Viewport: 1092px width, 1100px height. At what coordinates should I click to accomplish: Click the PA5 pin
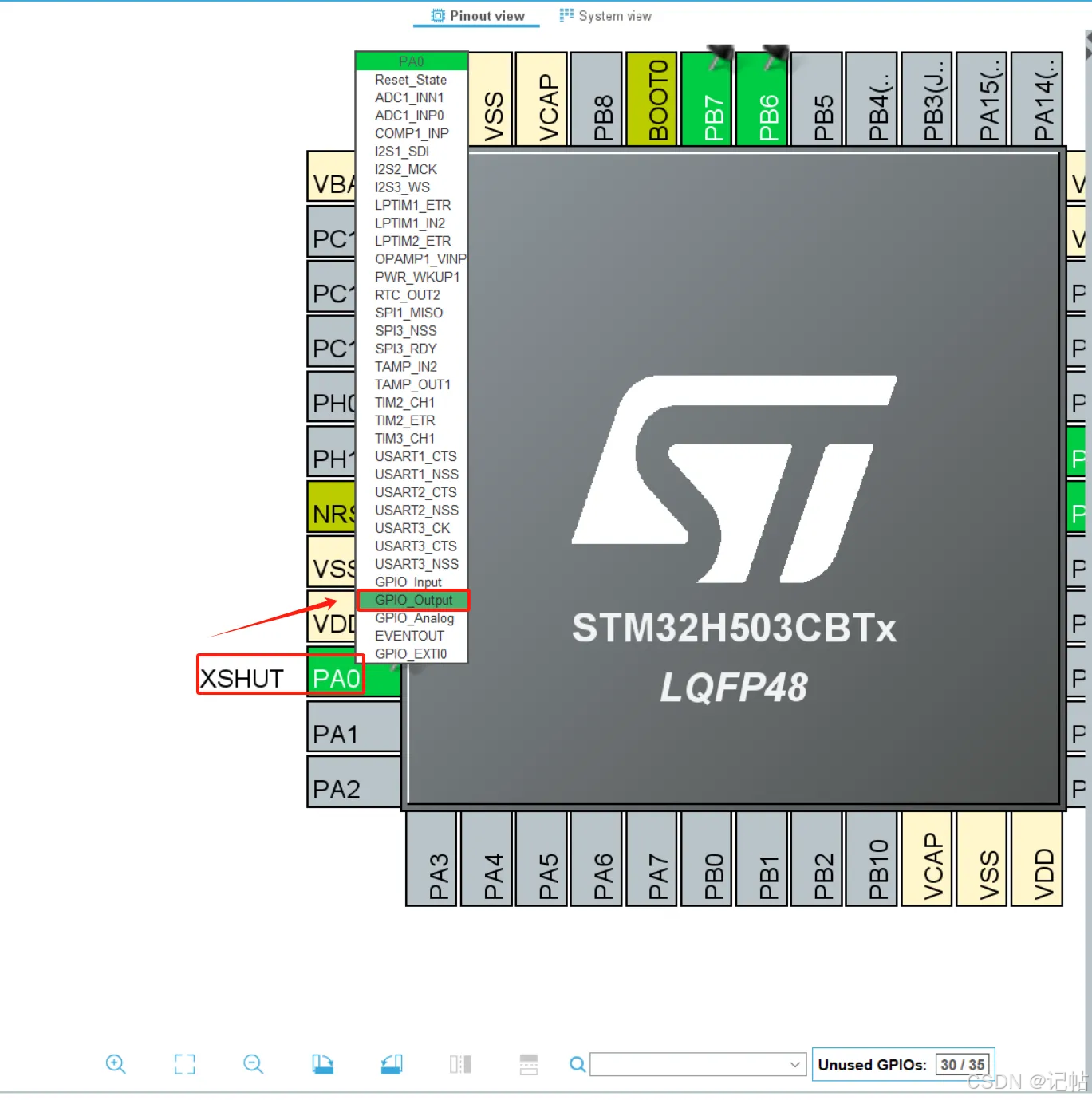tap(542, 859)
